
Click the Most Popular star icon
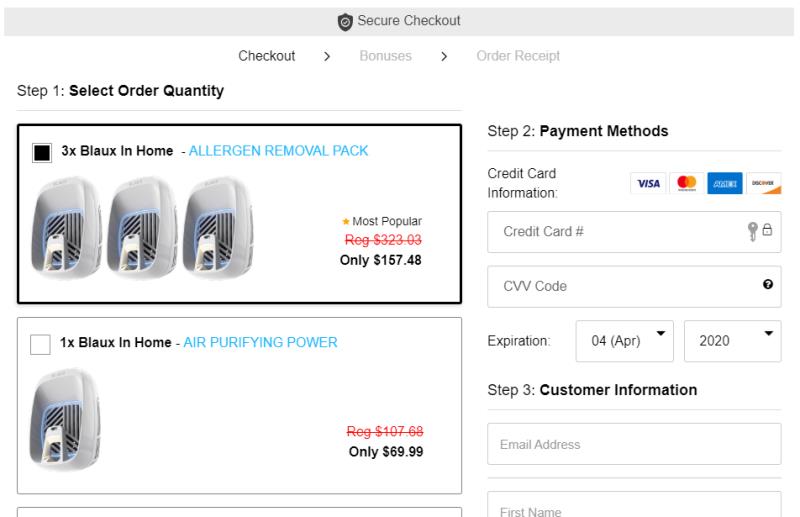point(345,222)
